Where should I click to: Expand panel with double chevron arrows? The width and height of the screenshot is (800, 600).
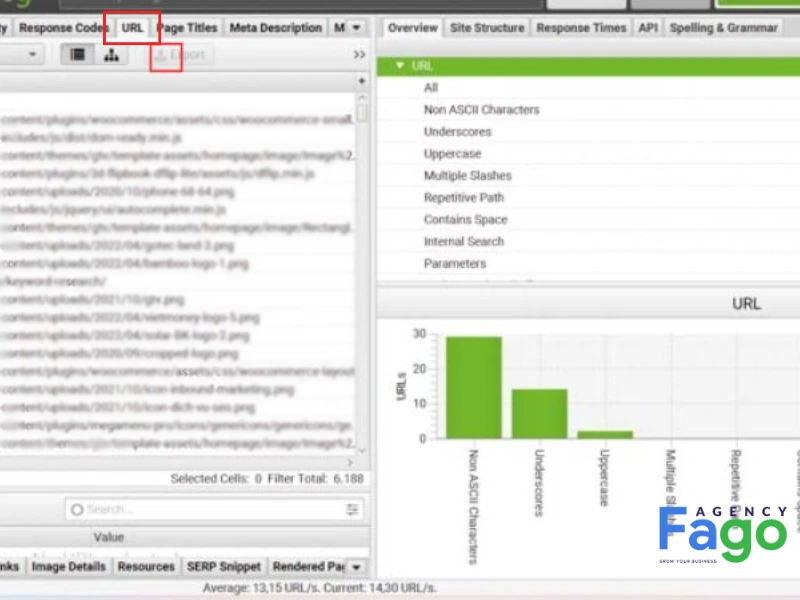(x=359, y=55)
